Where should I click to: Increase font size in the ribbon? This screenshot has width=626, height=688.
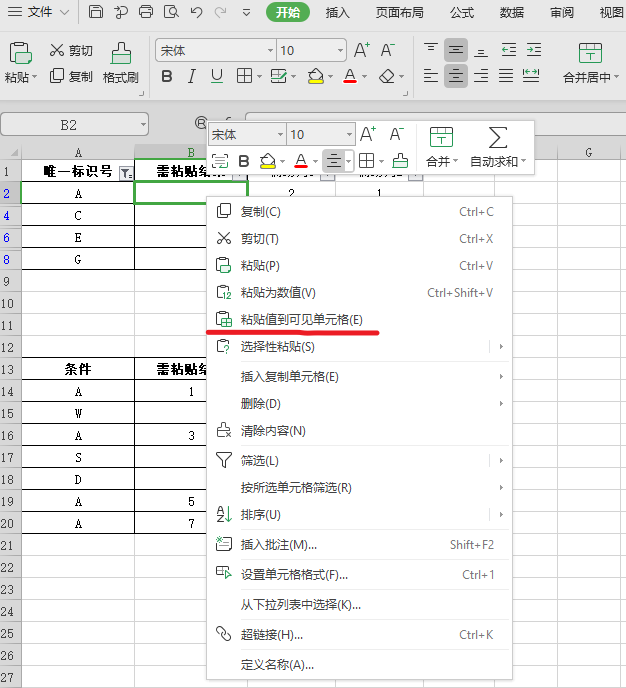pos(362,50)
